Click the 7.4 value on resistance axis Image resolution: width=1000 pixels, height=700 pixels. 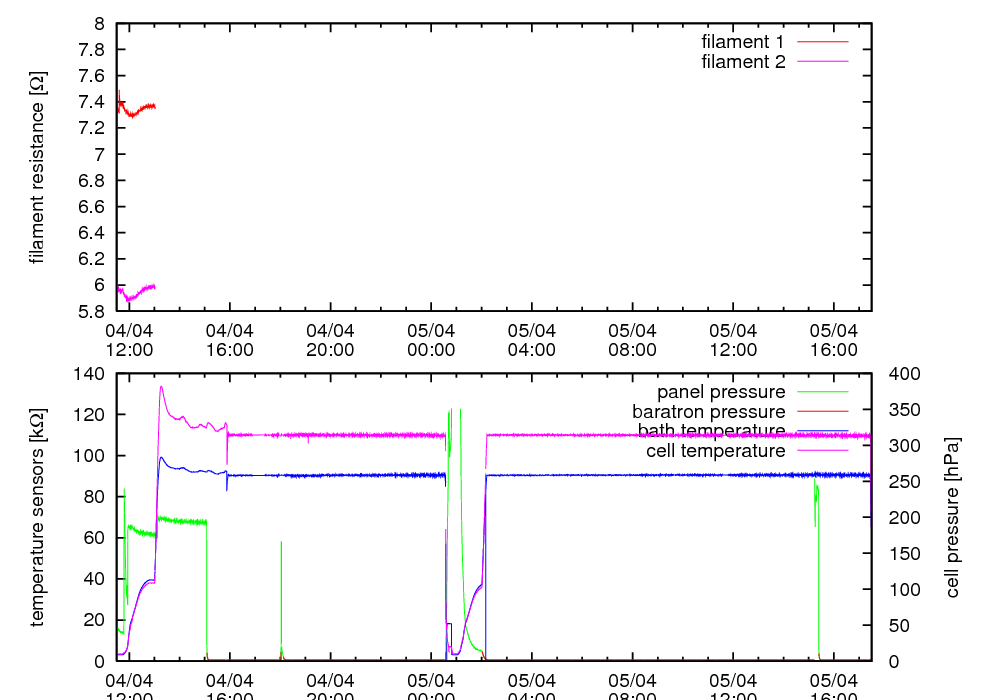pos(95,102)
